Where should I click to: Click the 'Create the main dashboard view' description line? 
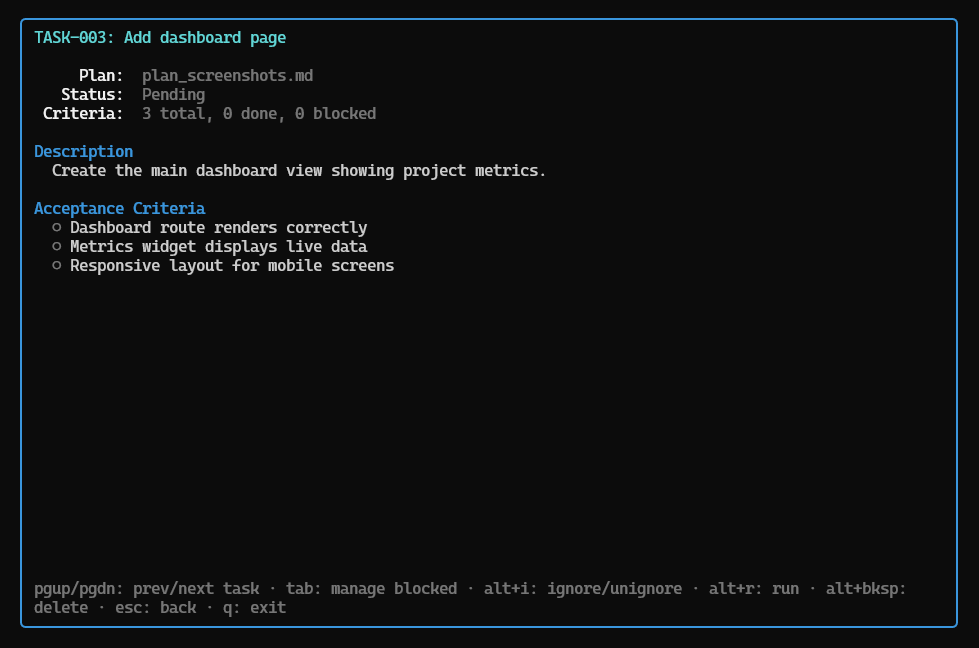[x=299, y=170]
